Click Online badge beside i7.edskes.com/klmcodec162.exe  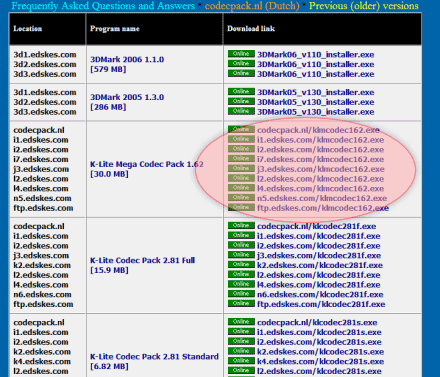[241, 159]
